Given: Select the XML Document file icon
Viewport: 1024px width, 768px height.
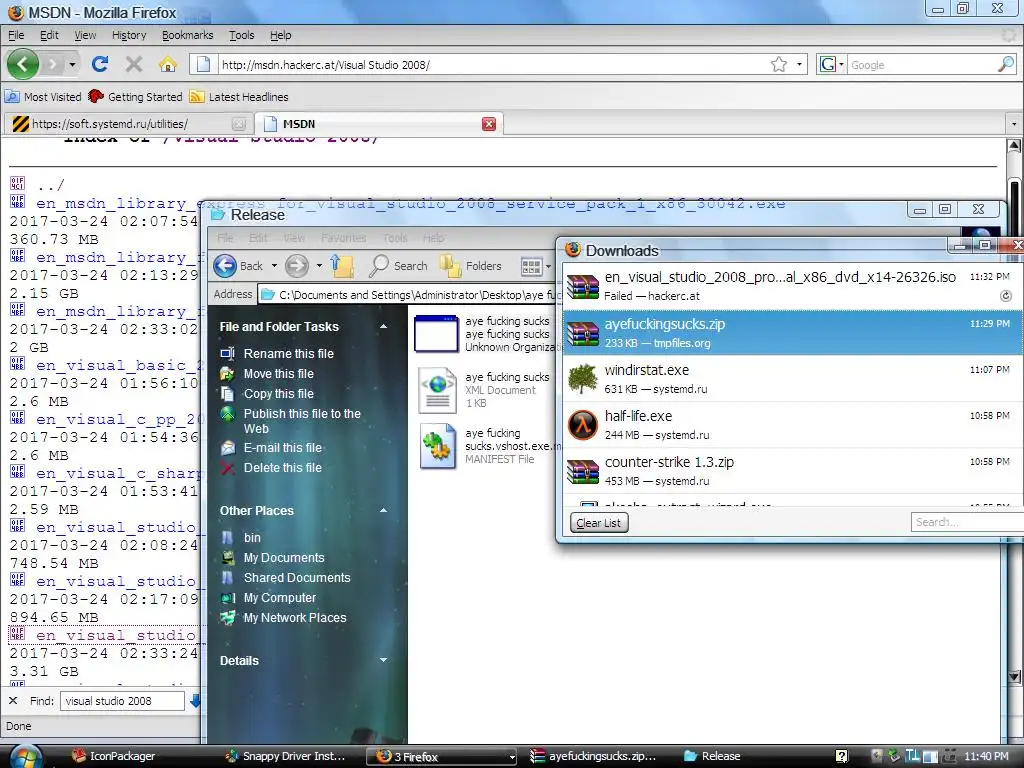Looking at the screenshot, I should 437,390.
